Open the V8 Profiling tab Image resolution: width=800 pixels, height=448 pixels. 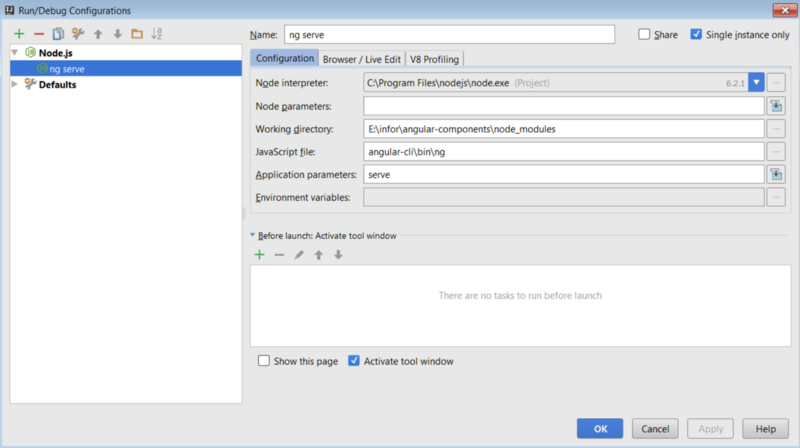[x=435, y=59]
